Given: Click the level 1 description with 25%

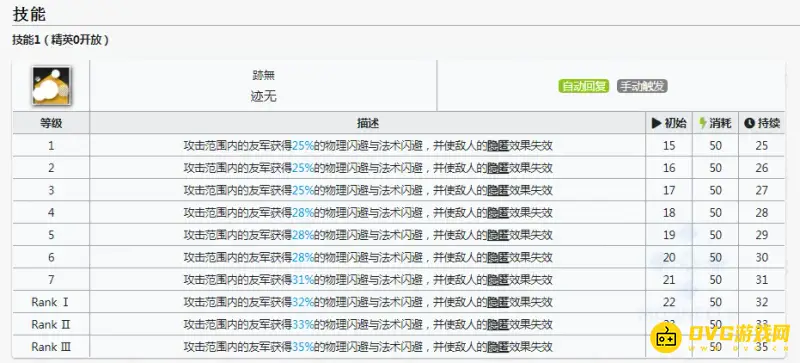Looking at the screenshot, I should click(368, 146).
